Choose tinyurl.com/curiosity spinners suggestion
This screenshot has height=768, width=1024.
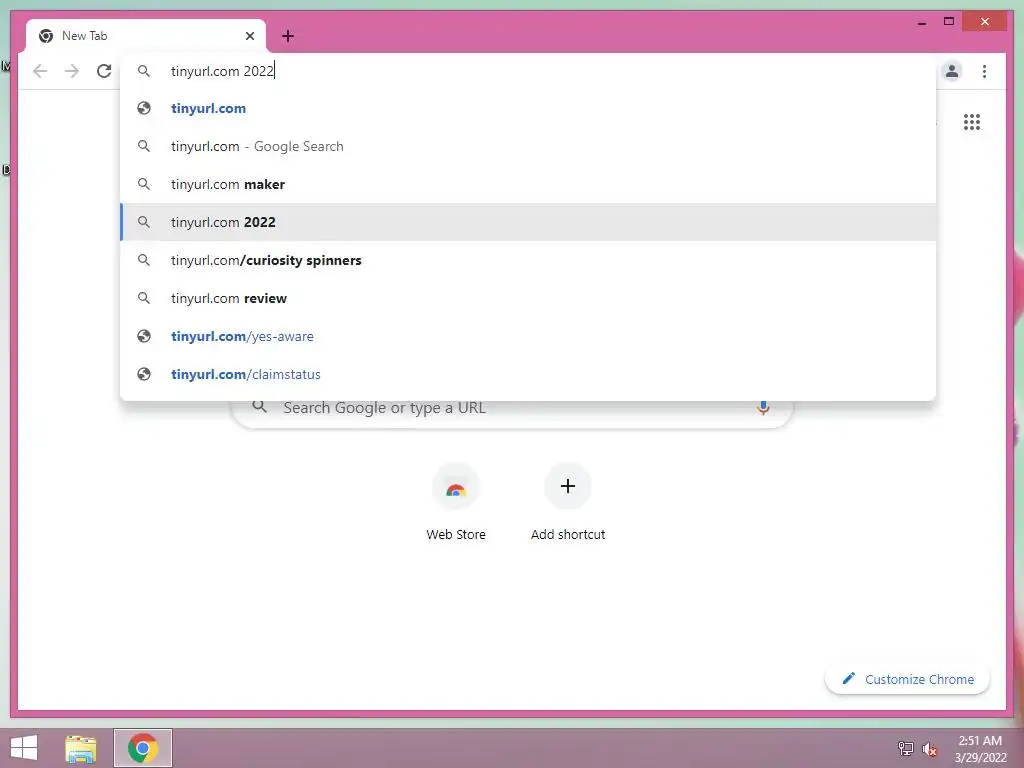(528, 260)
